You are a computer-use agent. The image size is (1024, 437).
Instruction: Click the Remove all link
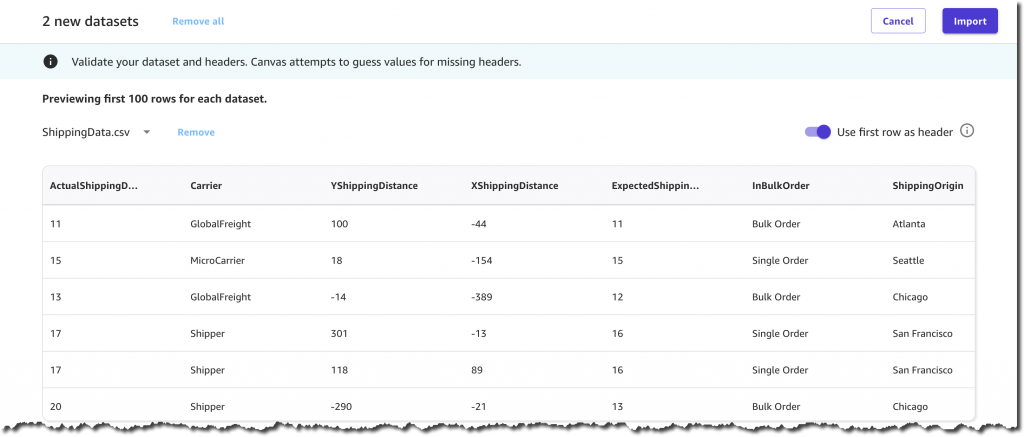point(198,22)
